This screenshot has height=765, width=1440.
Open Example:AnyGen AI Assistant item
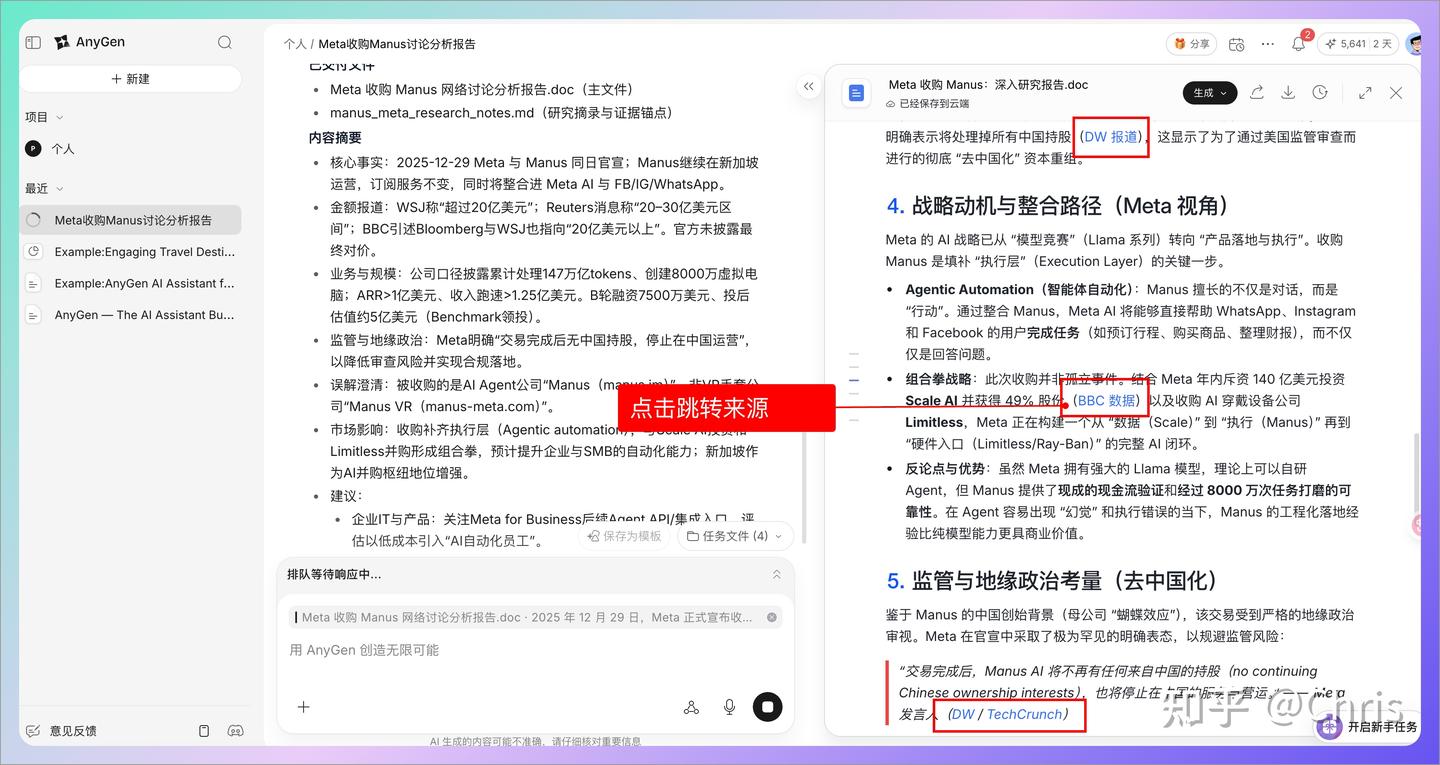pos(130,283)
